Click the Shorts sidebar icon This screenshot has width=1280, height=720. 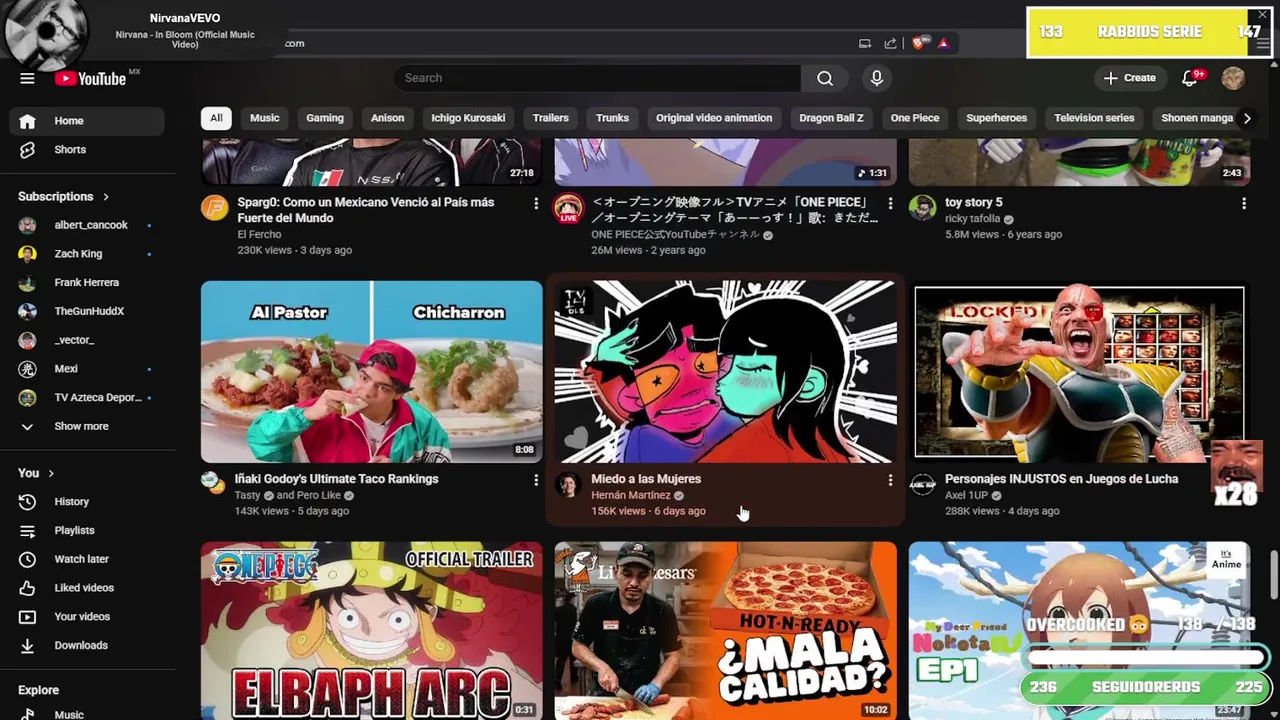27,149
